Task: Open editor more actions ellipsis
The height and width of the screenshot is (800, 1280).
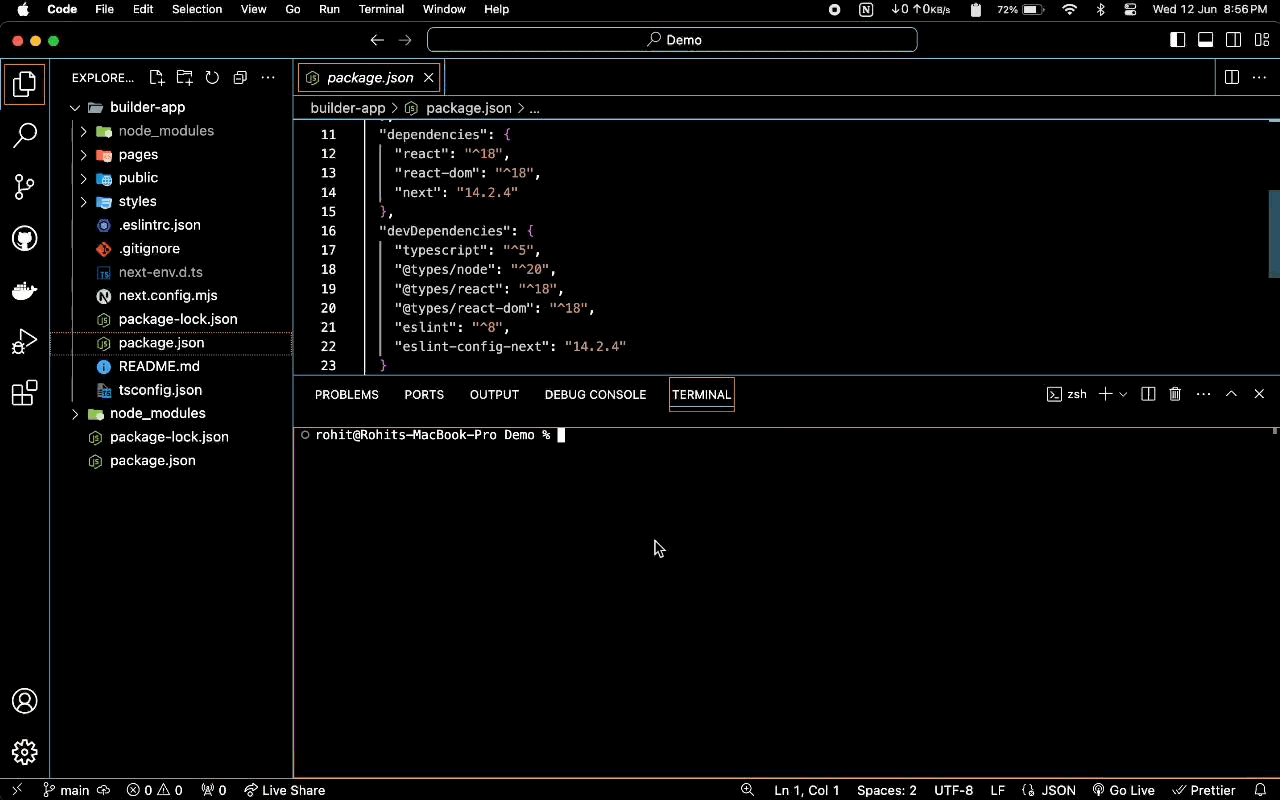Action: coord(1259,78)
